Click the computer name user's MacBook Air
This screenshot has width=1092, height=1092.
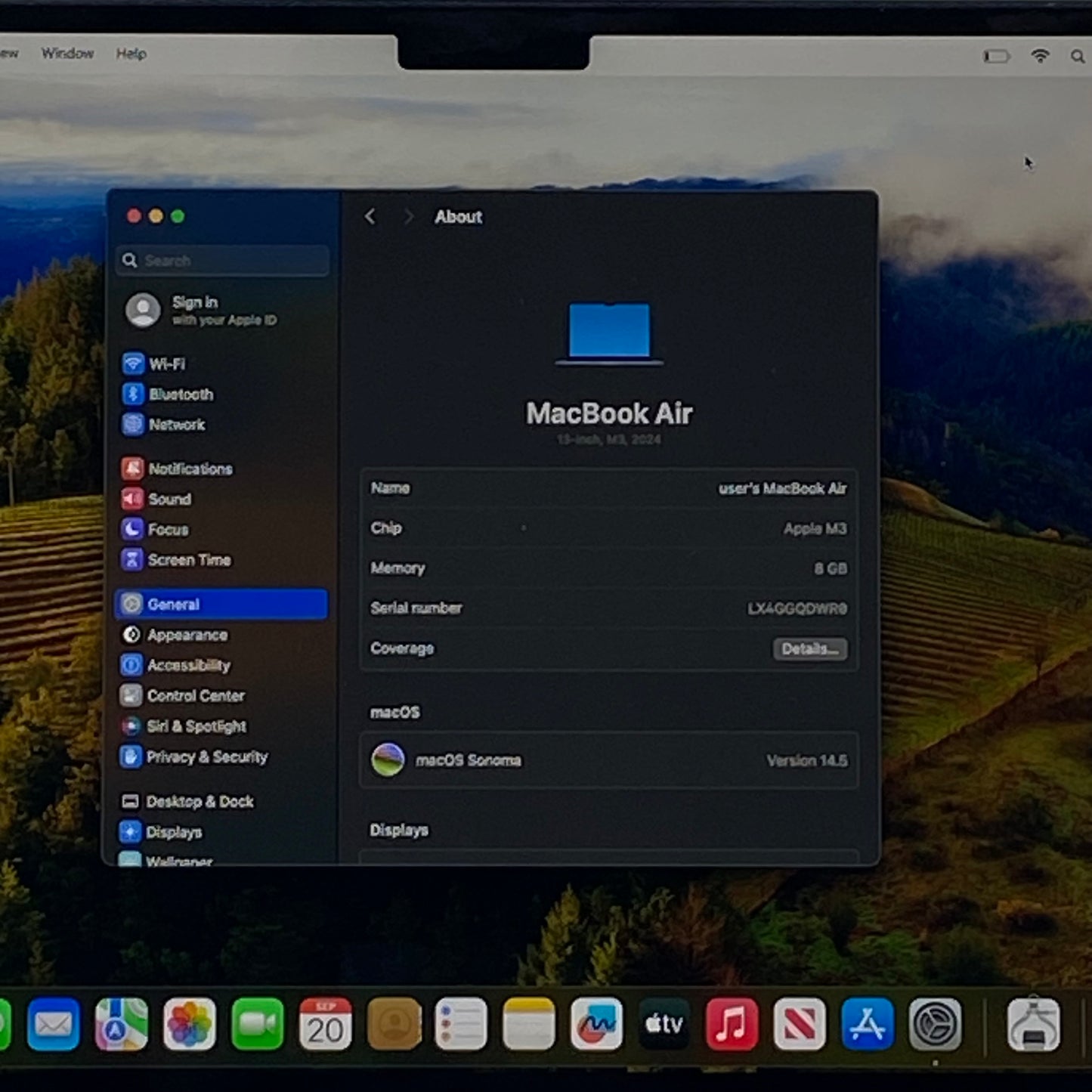pyautogui.click(x=782, y=489)
